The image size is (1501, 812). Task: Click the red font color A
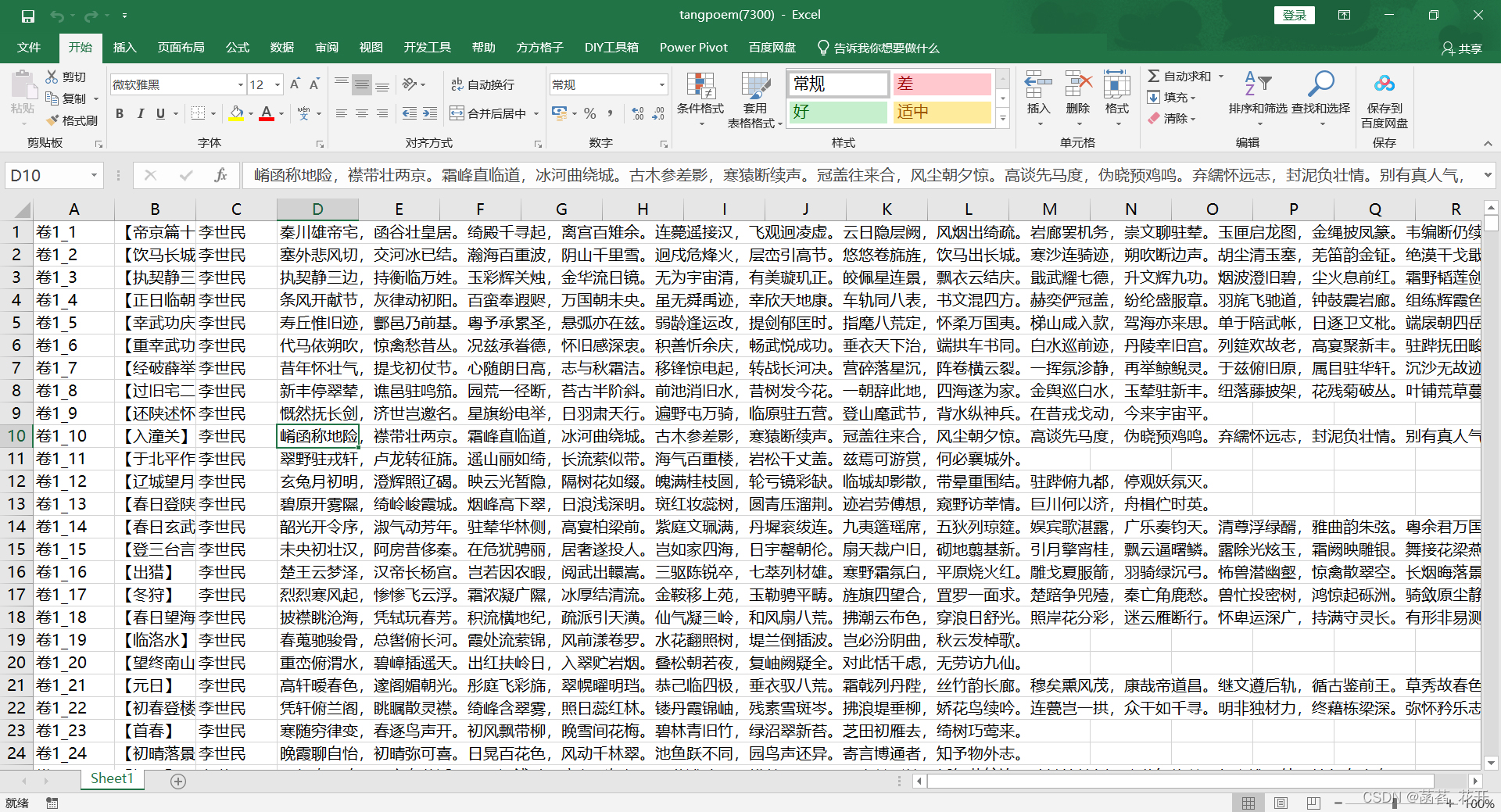point(267,113)
